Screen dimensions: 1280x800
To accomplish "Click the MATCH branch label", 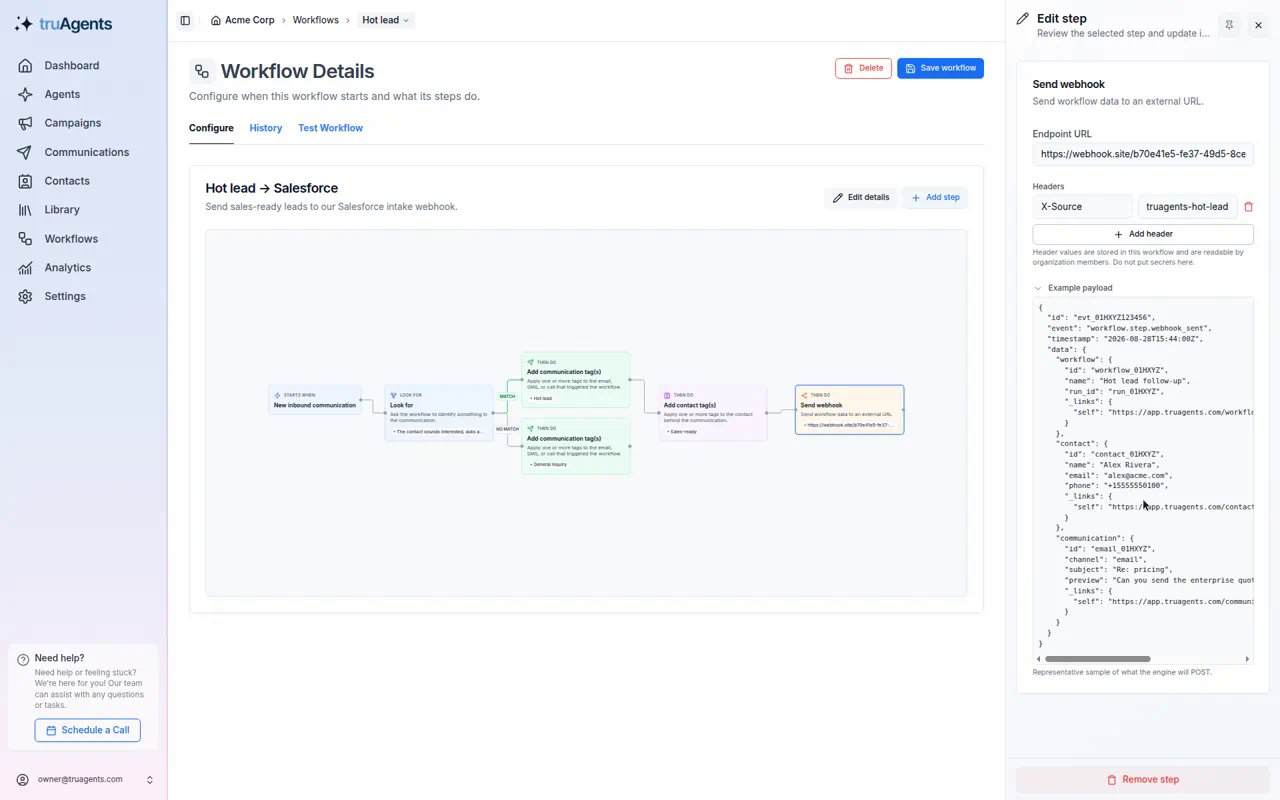I will point(508,396).
